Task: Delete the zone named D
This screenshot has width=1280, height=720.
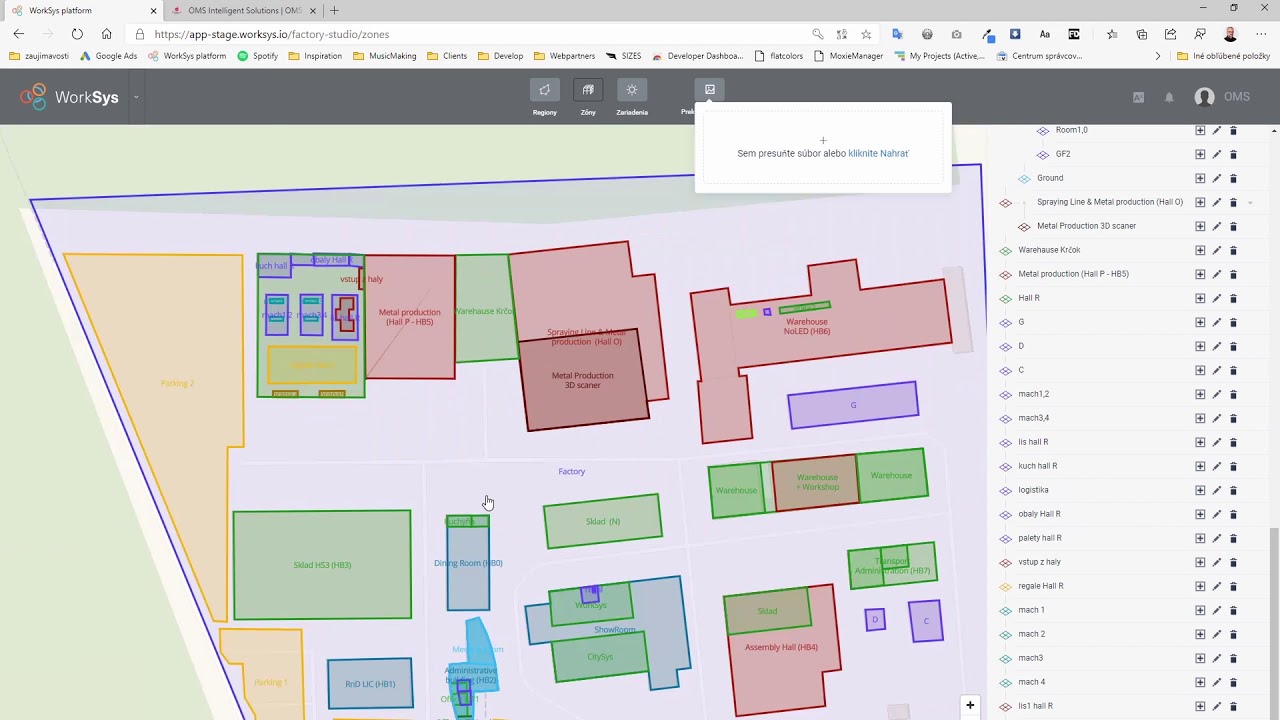Action: click(1233, 346)
